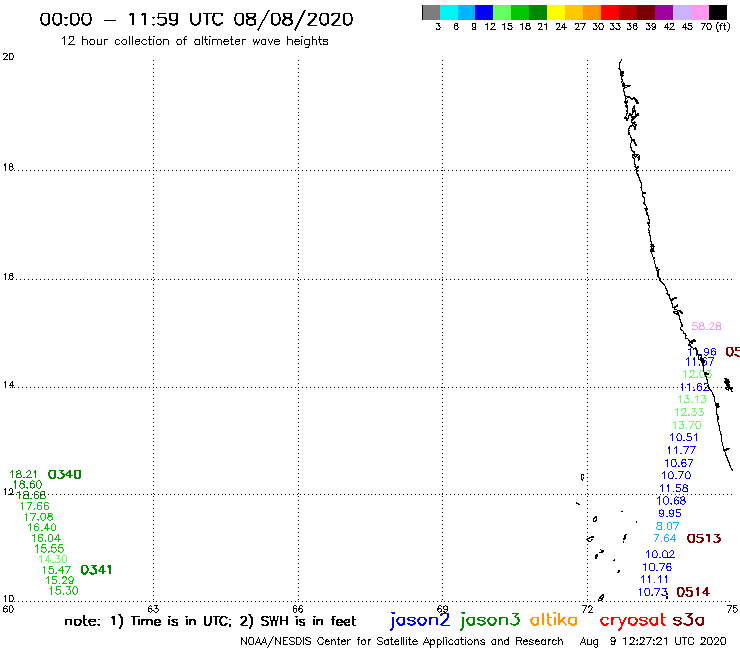This screenshot has height=650, width=740.
Task: Click the green wave height value 18.68
Action: (x=31, y=495)
